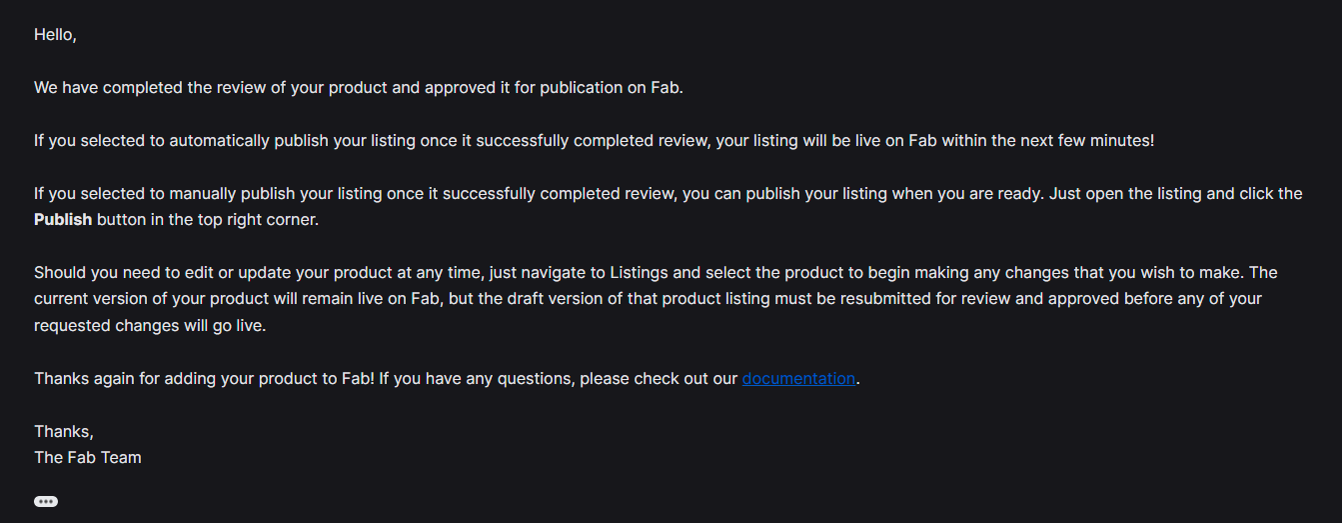Click the line "requested changes will go live."
This screenshot has width=1342, height=523.
pos(150,325)
